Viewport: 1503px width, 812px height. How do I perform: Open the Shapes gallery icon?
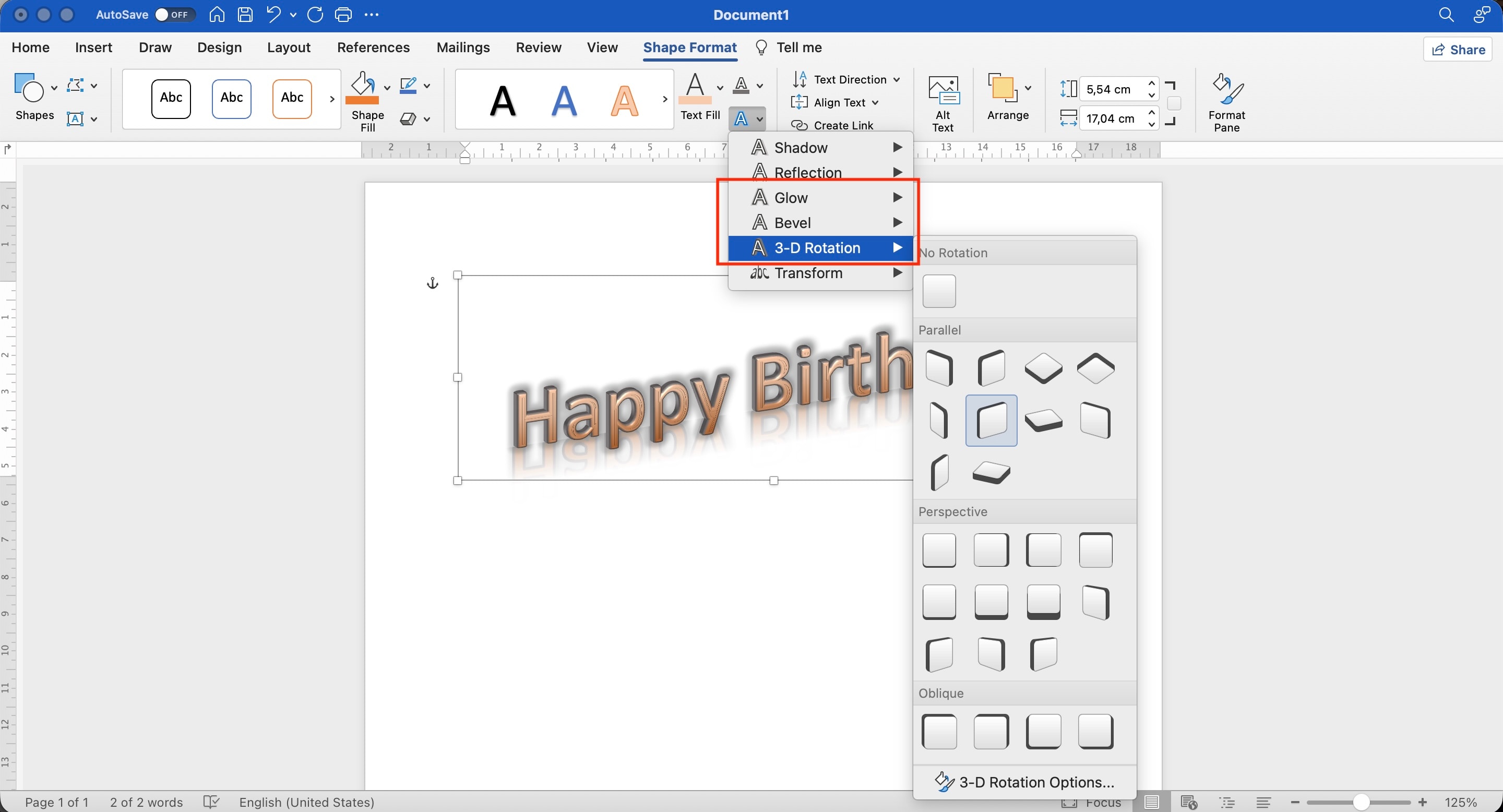(x=29, y=88)
